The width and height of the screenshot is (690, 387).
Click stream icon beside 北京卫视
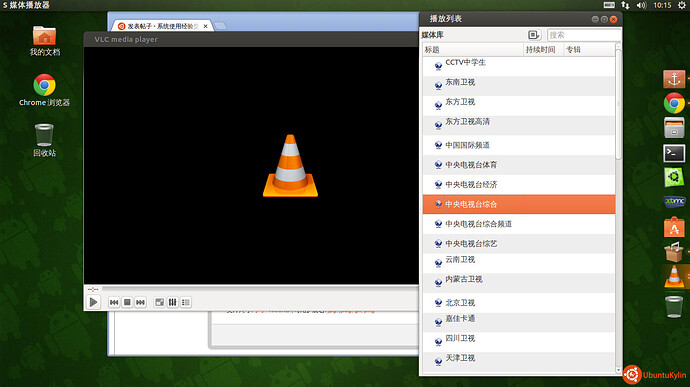[438, 302]
